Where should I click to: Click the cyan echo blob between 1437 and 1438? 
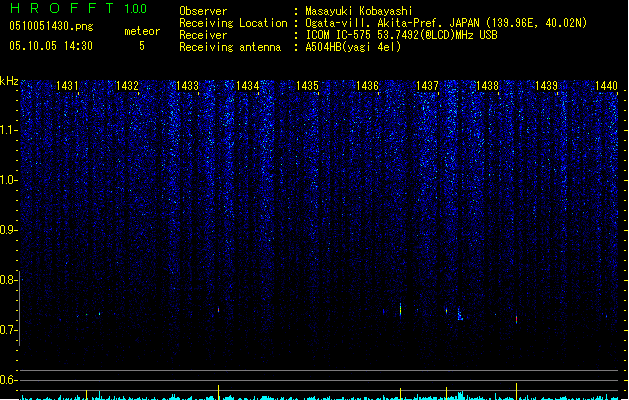(460, 314)
